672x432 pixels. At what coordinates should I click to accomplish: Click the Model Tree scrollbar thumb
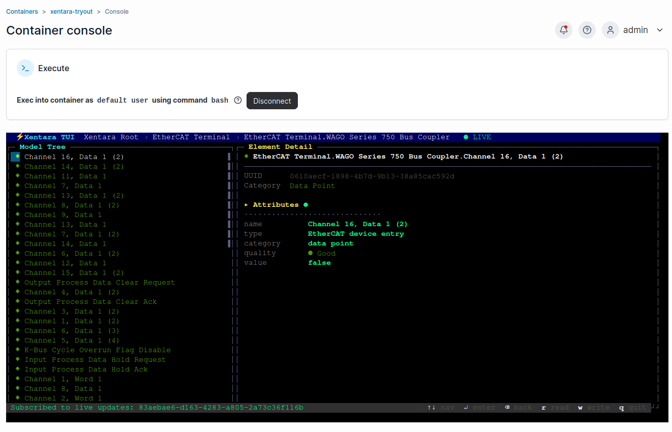click(229, 200)
